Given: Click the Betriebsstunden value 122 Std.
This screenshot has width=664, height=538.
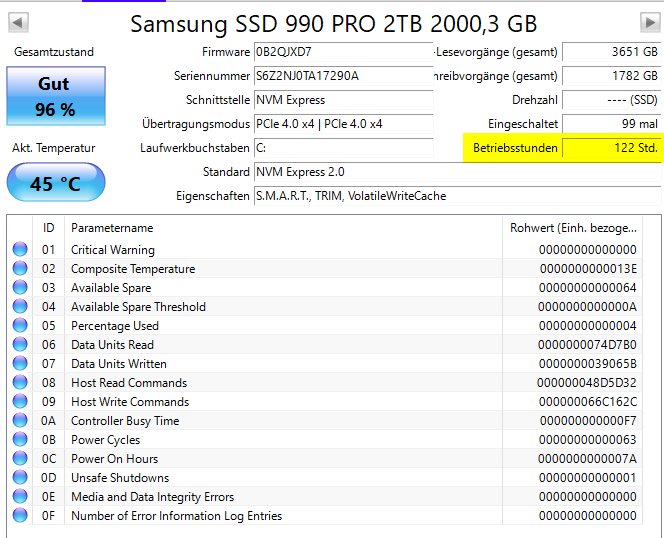Looking at the screenshot, I should coord(611,148).
